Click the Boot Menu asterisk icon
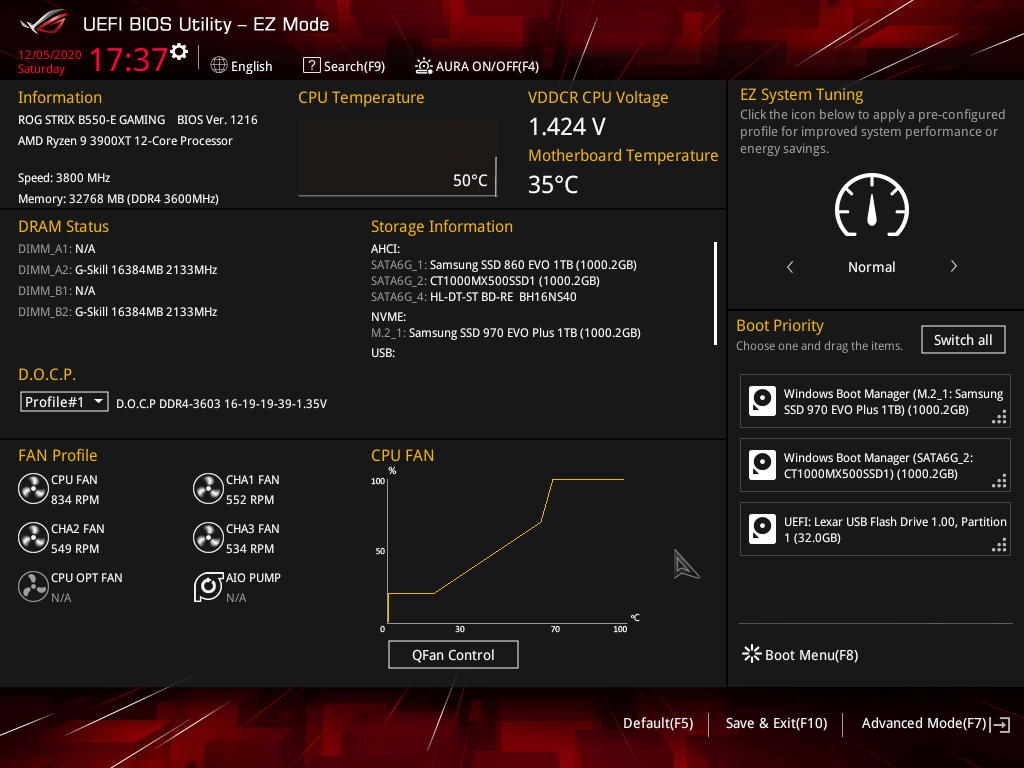Viewport: 1024px width, 768px height. click(x=752, y=654)
